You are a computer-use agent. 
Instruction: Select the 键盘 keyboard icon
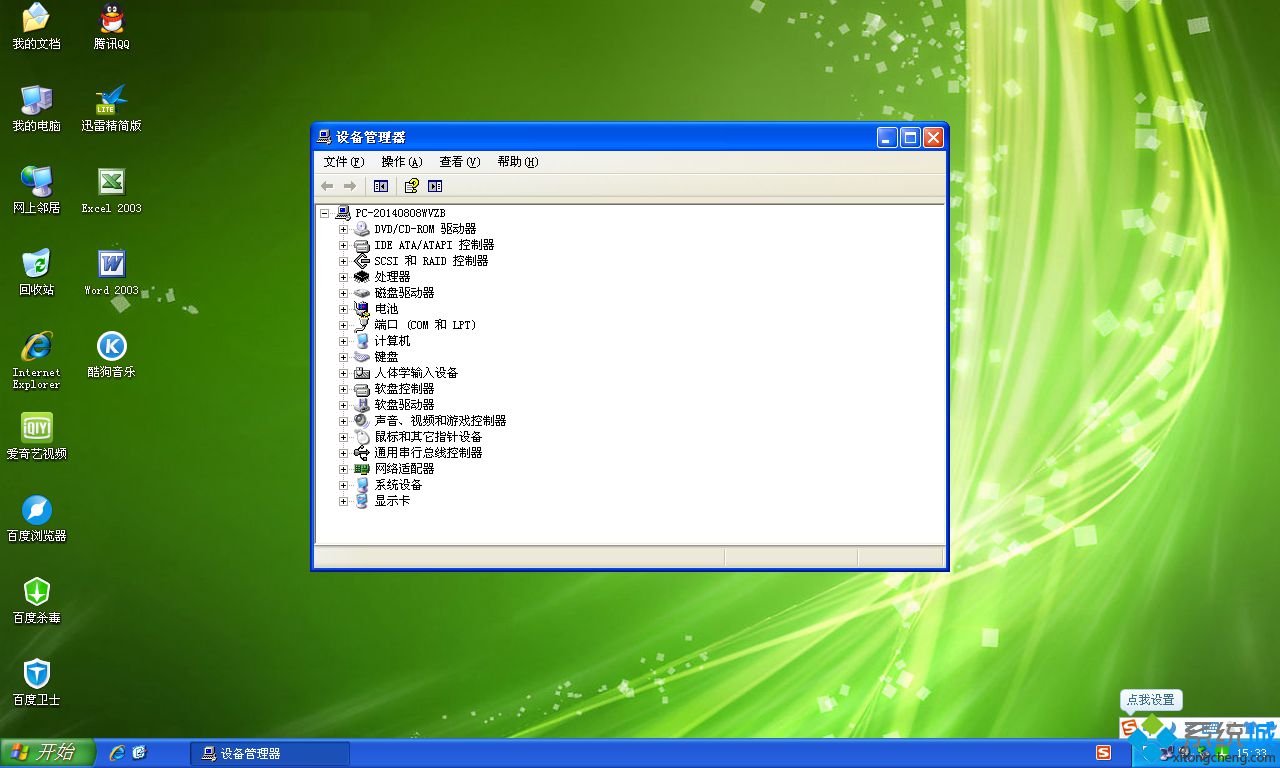(x=362, y=357)
